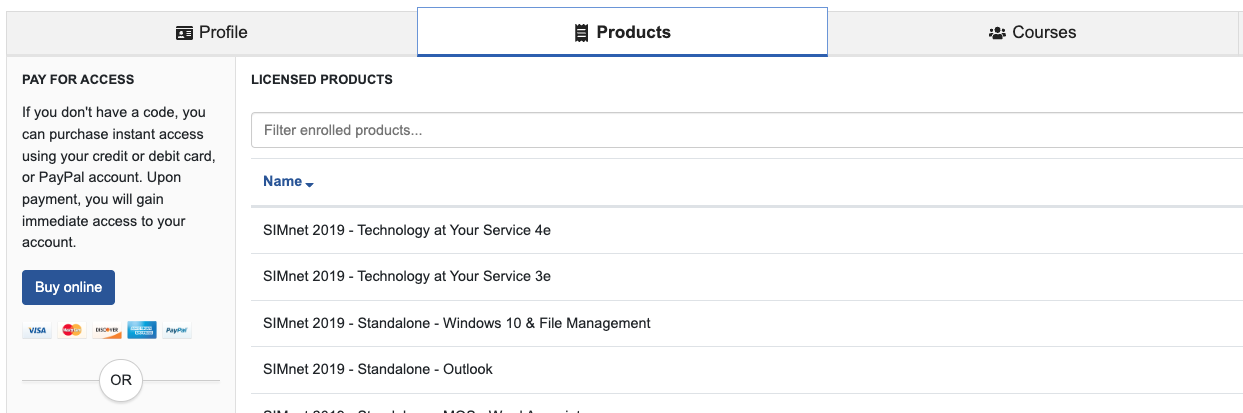Focus the Filter enrolled products field

tap(746, 130)
